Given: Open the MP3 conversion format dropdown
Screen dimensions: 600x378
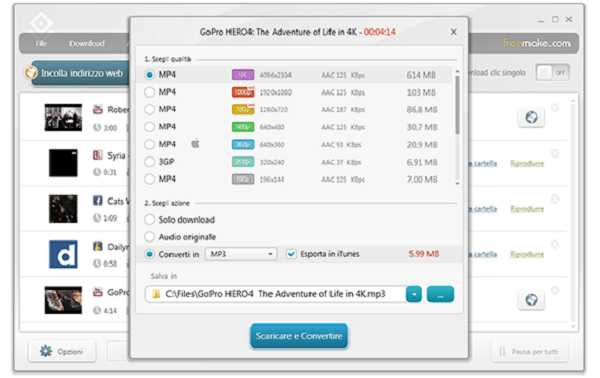Looking at the screenshot, I should pyautogui.click(x=241, y=254).
